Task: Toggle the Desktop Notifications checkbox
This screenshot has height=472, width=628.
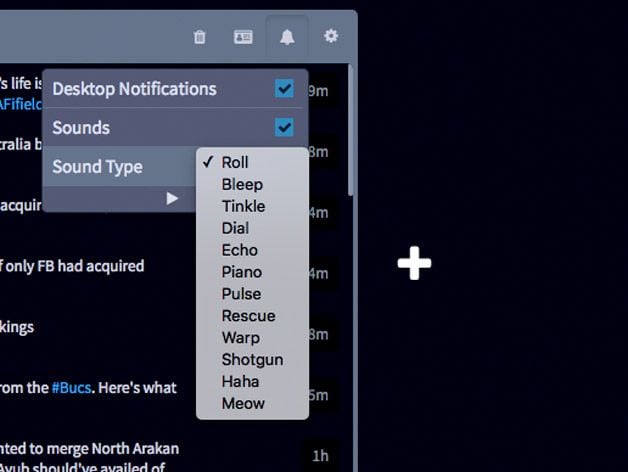Action: [x=284, y=89]
